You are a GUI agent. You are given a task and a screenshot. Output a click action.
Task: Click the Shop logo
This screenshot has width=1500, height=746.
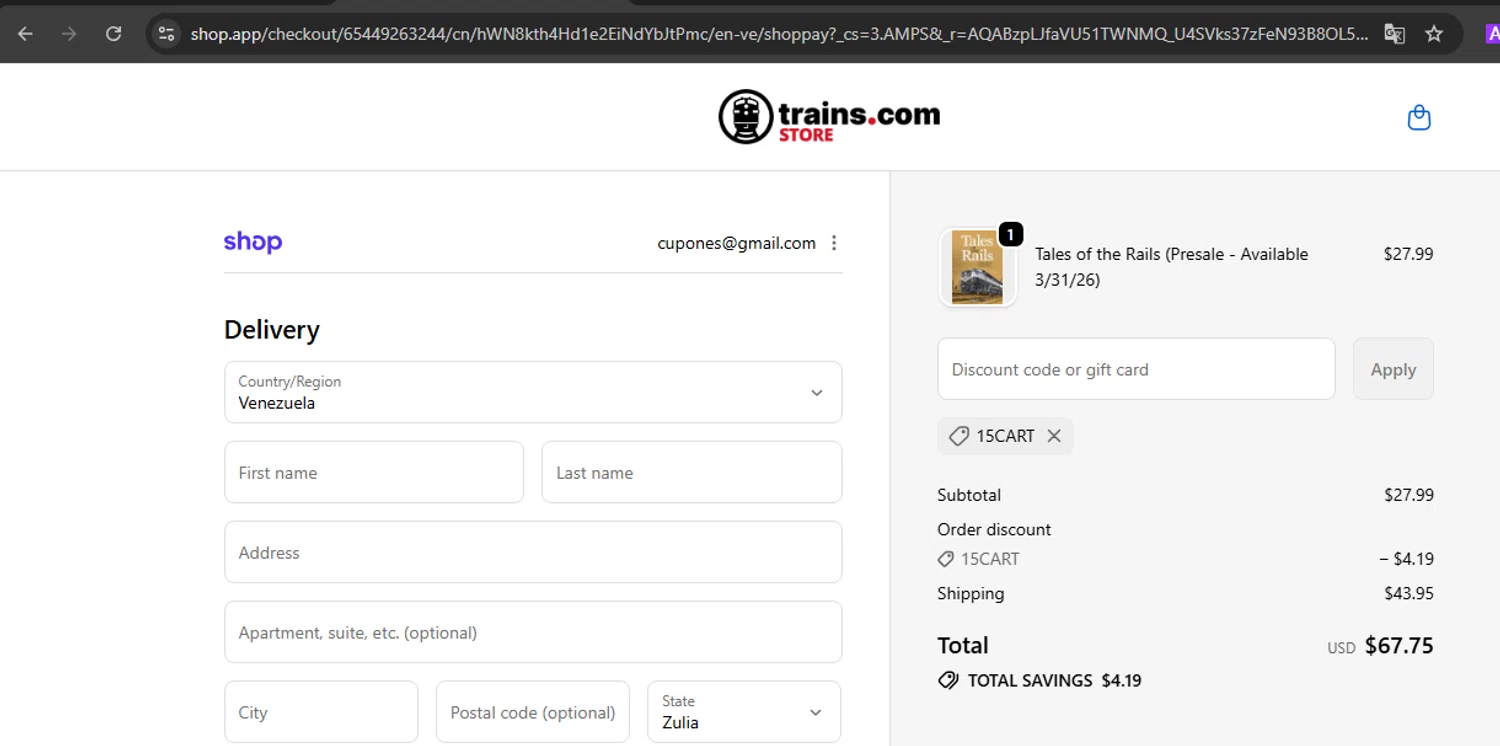pos(253,242)
